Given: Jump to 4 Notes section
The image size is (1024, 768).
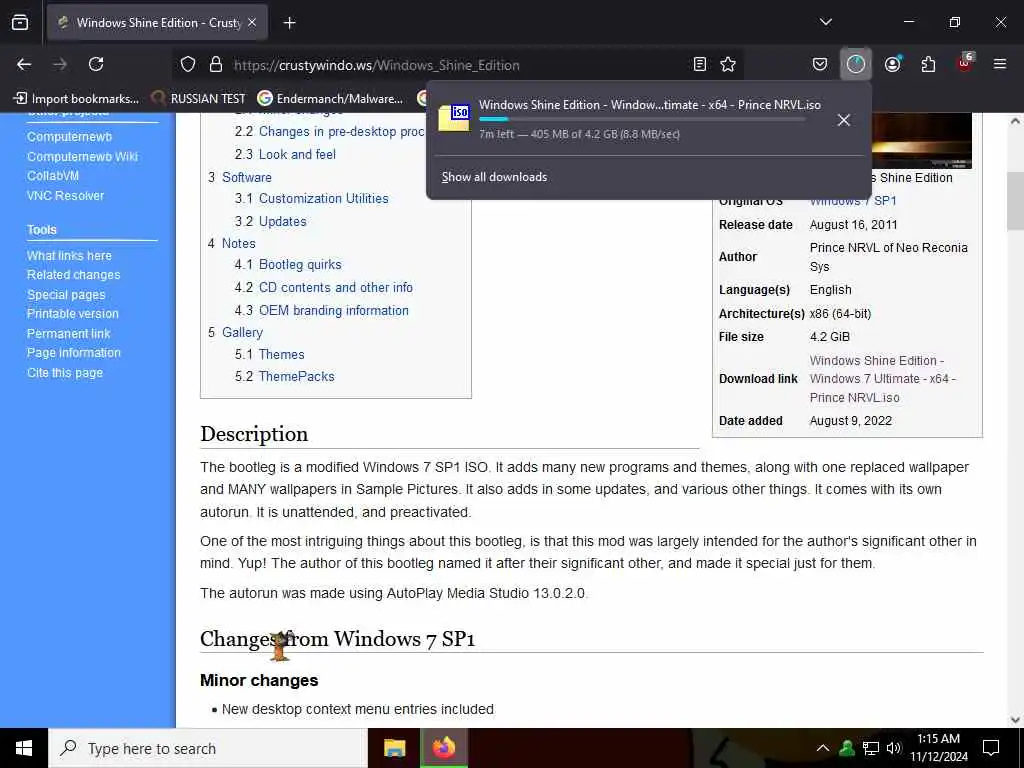Looking at the screenshot, I should pyautogui.click(x=231, y=243).
